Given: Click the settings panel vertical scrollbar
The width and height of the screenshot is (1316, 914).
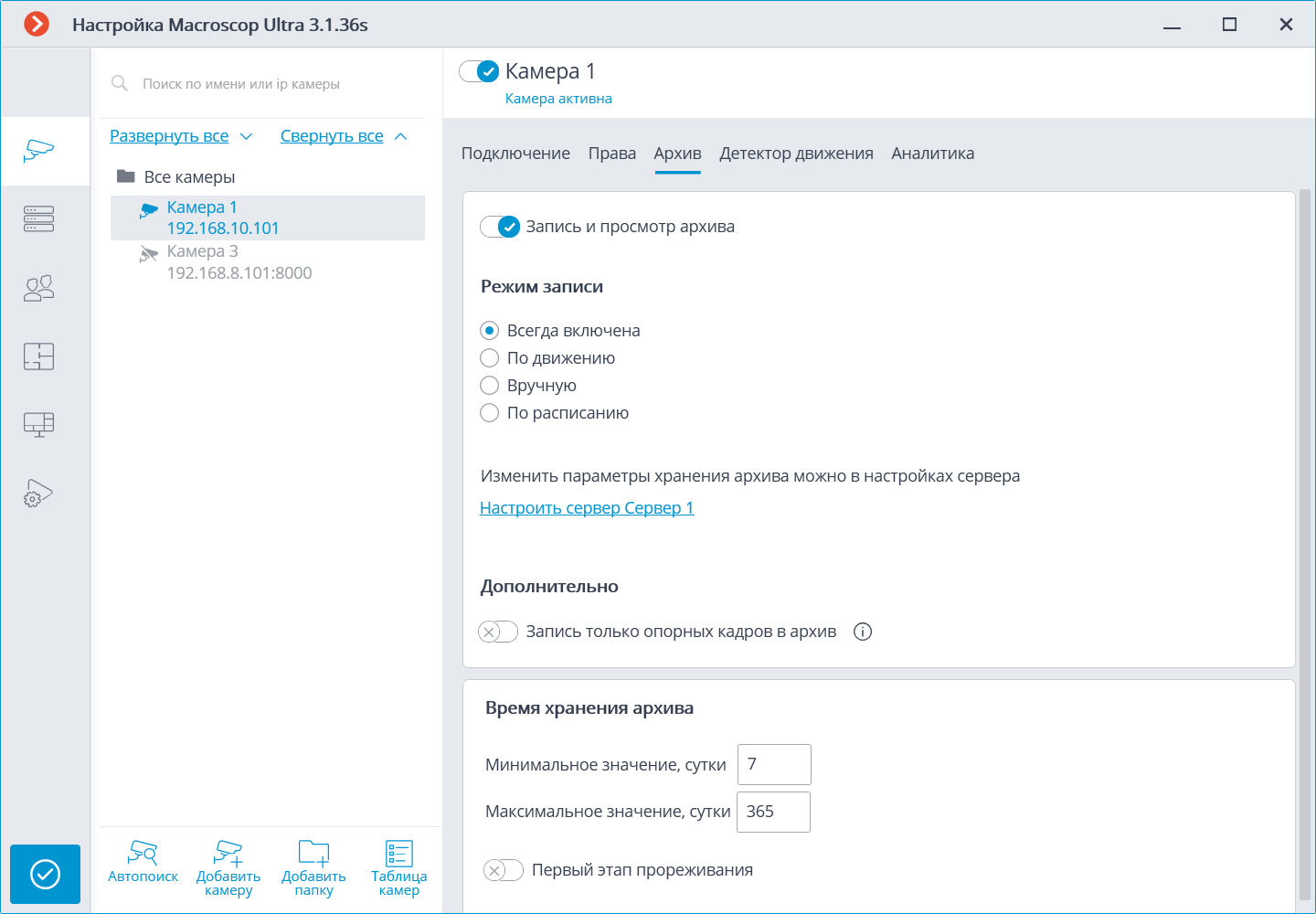Looking at the screenshot, I should 1305,545.
